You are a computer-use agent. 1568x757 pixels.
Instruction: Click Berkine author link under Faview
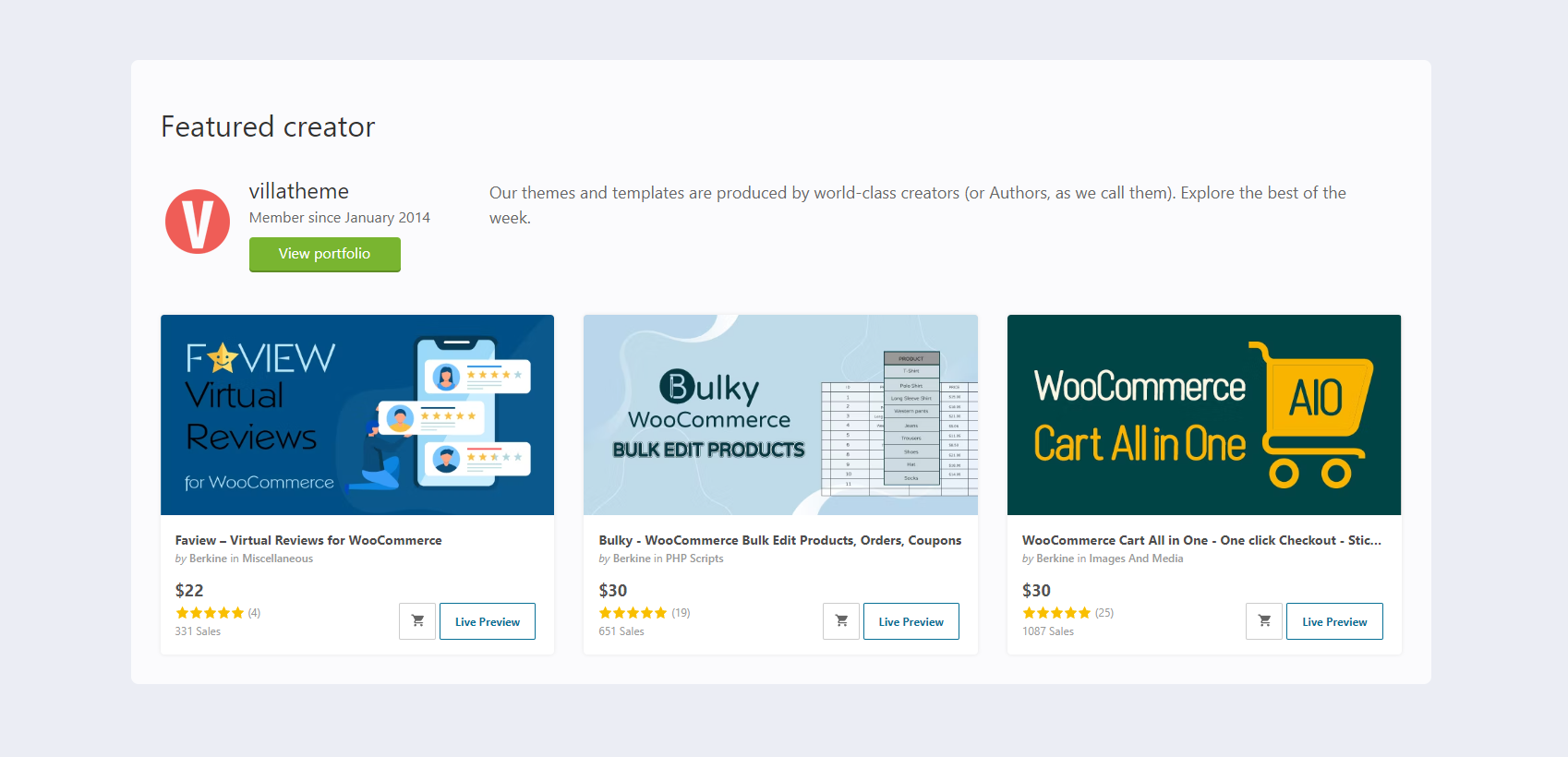coord(208,559)
